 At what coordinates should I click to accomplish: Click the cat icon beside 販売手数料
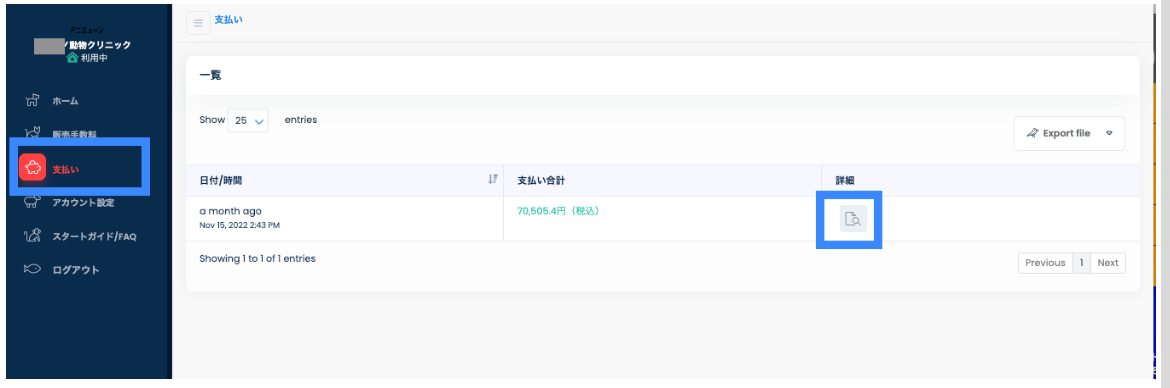click(31, 134)
